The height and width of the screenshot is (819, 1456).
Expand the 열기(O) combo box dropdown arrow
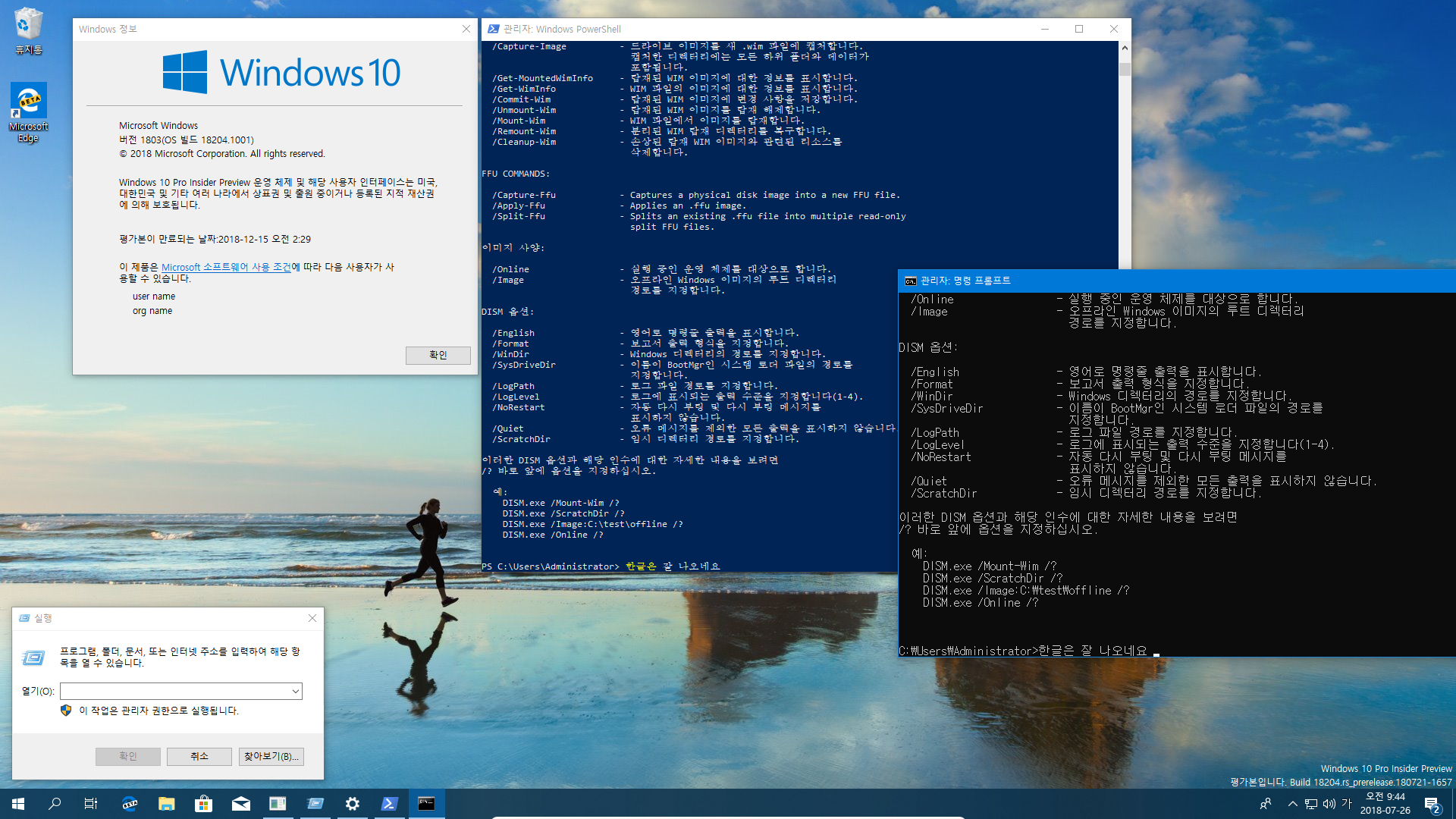pos(295,691)
